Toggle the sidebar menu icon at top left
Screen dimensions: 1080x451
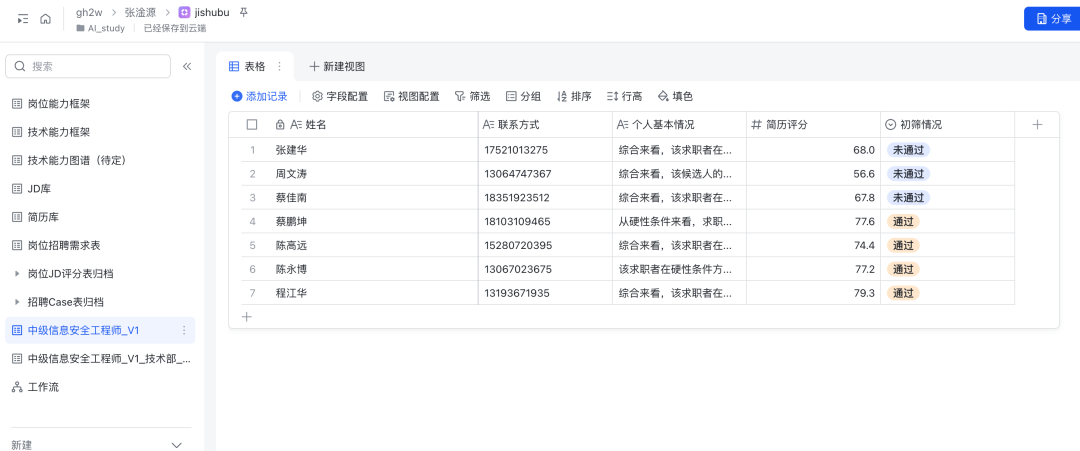tap(23, 19)
